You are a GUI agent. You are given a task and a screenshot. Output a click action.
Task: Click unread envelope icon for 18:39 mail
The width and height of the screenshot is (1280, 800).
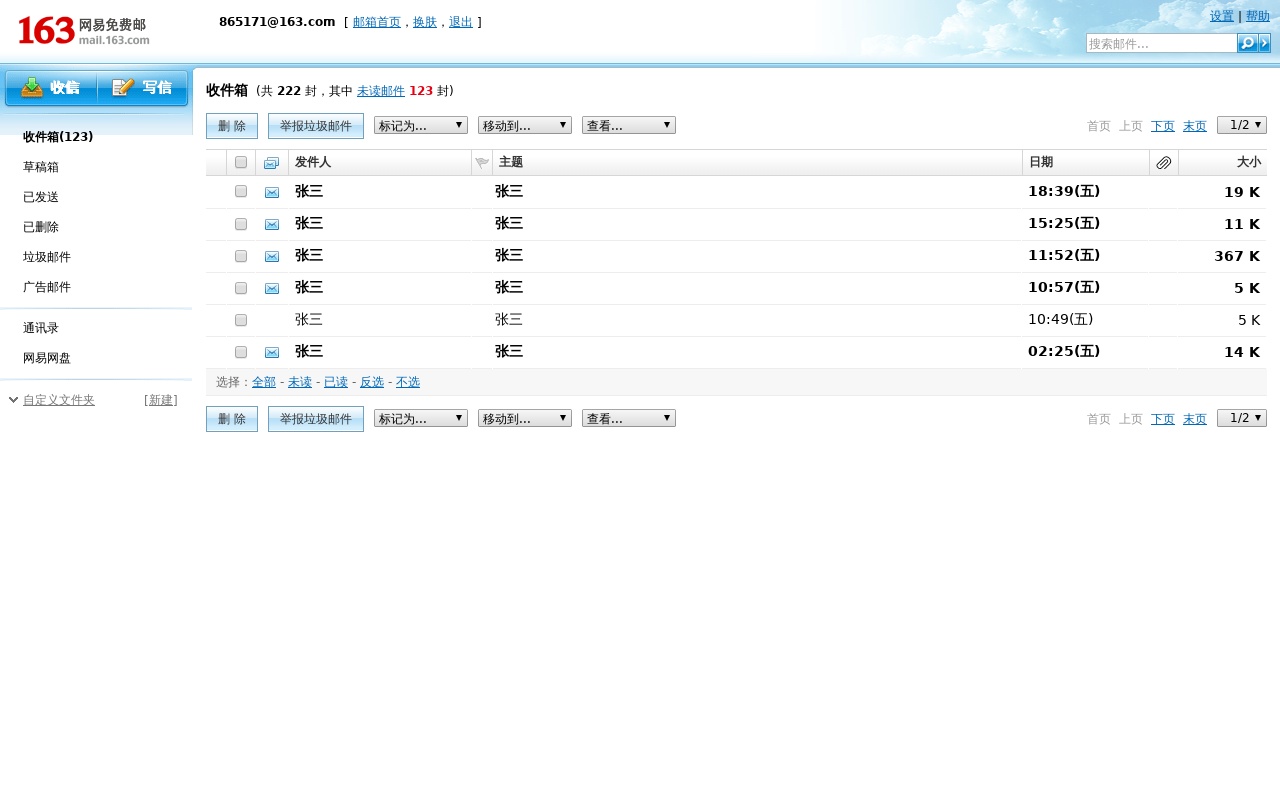pyautogui.click(x=272, y=192)
